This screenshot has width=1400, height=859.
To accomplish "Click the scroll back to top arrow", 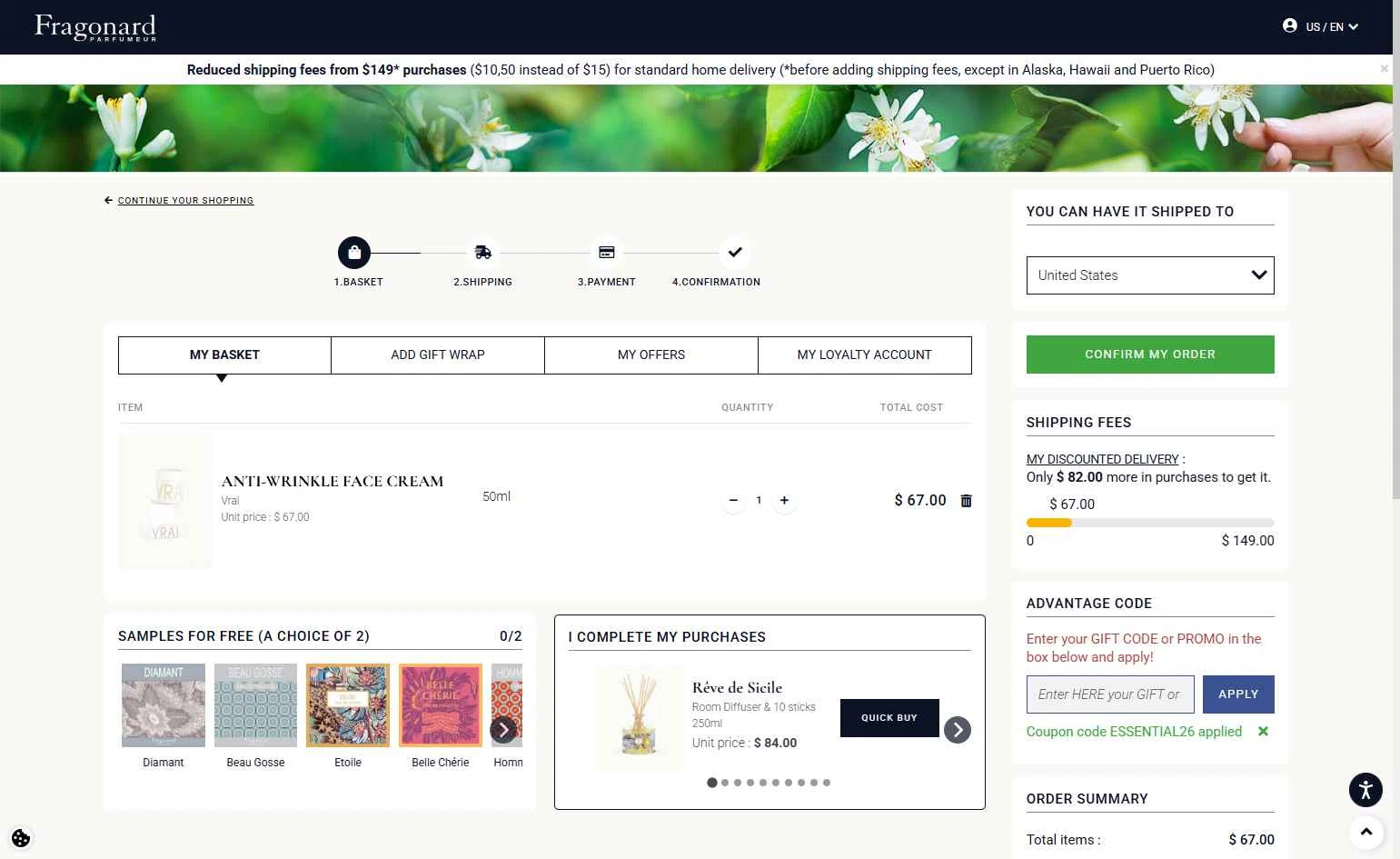I will pos(1365,832).
